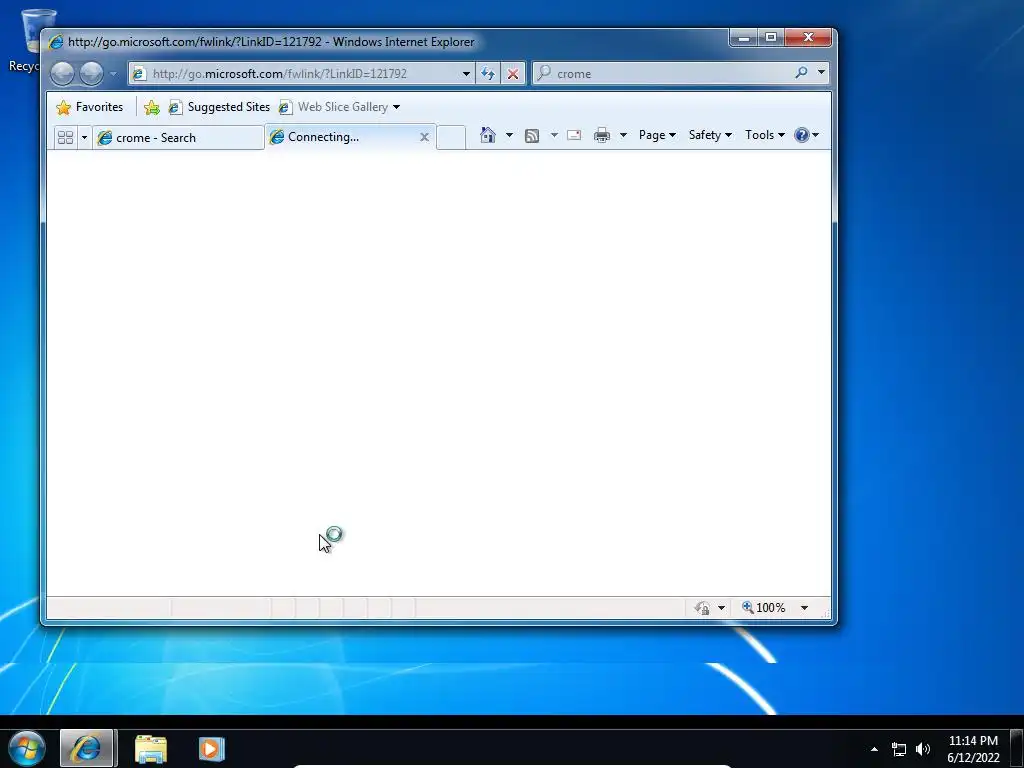
Task: Expand Home button dropdown arrow
Action: pos(509,135)
